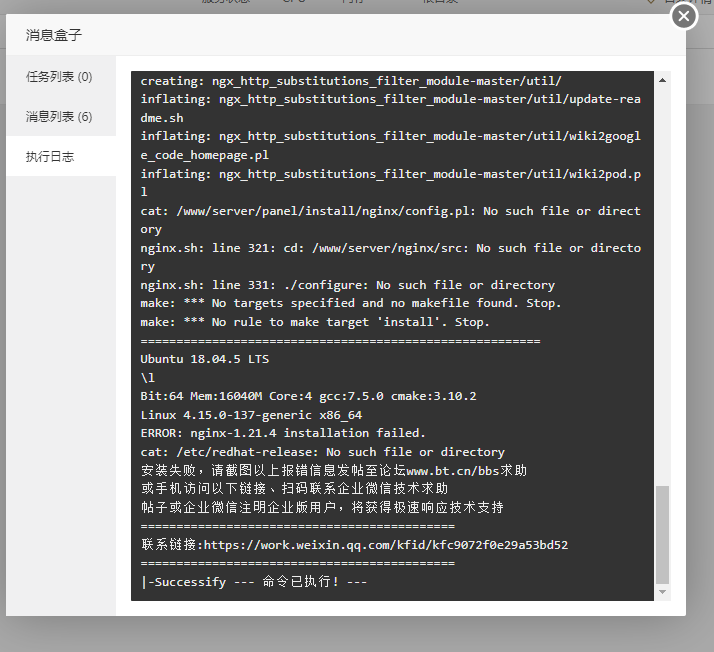Close the 消息盒子 dialog with the X icon
Image resolution: width=714 pixels, height=652 pixels.
pyautogui.click(x=683, y=16)
